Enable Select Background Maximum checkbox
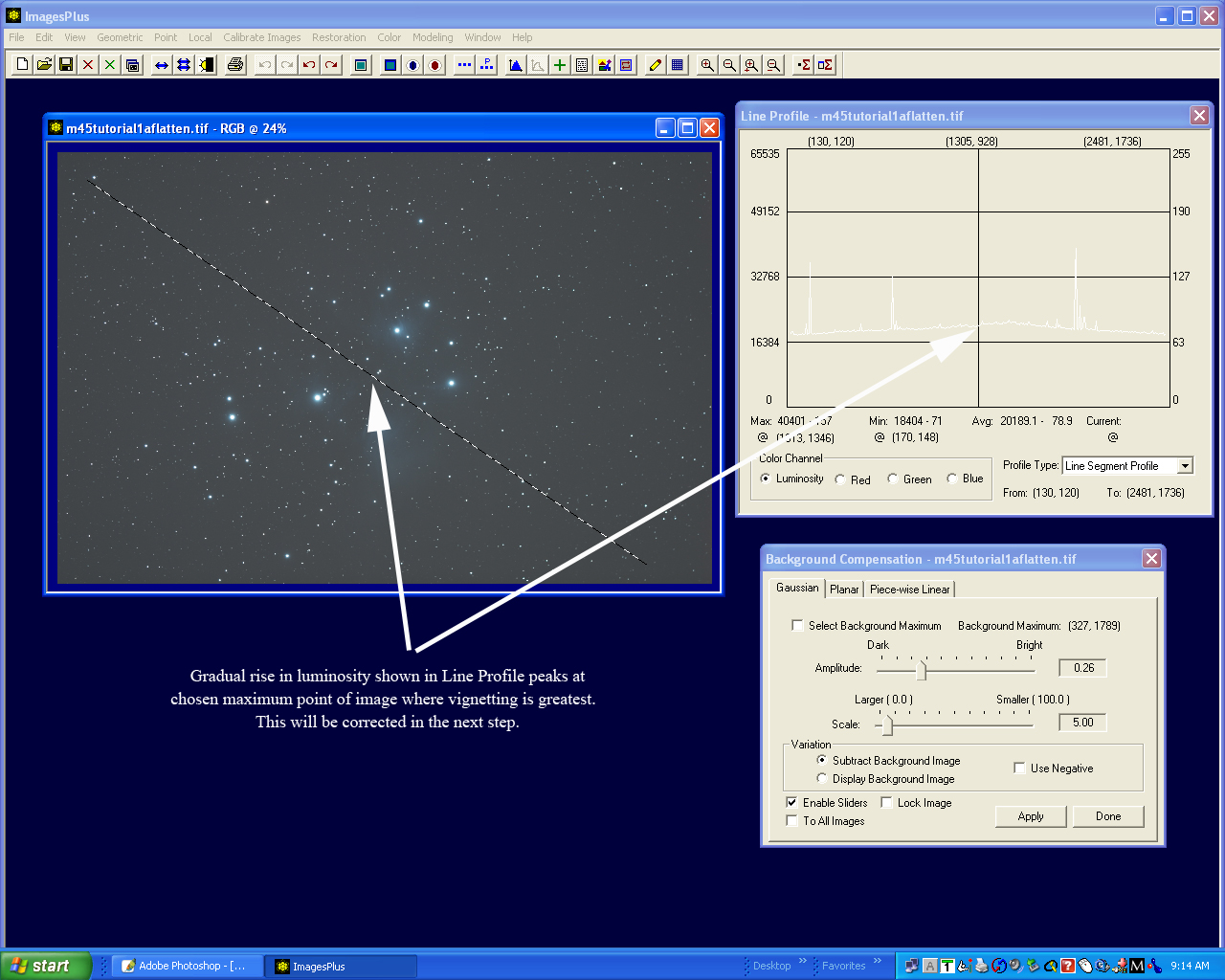Viewport: 1225px width, 980px height. coord(797,626)
